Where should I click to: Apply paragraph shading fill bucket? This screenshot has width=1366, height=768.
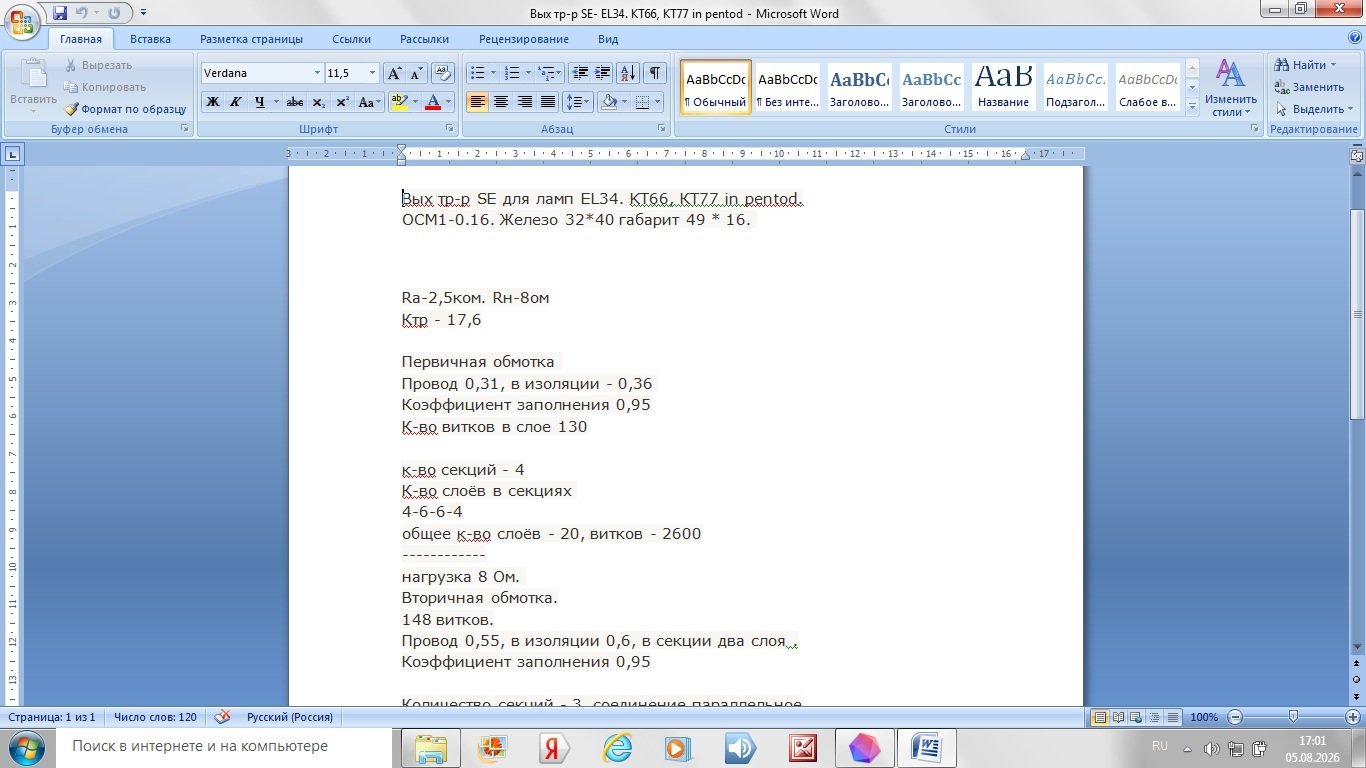[x=607, y=102]
